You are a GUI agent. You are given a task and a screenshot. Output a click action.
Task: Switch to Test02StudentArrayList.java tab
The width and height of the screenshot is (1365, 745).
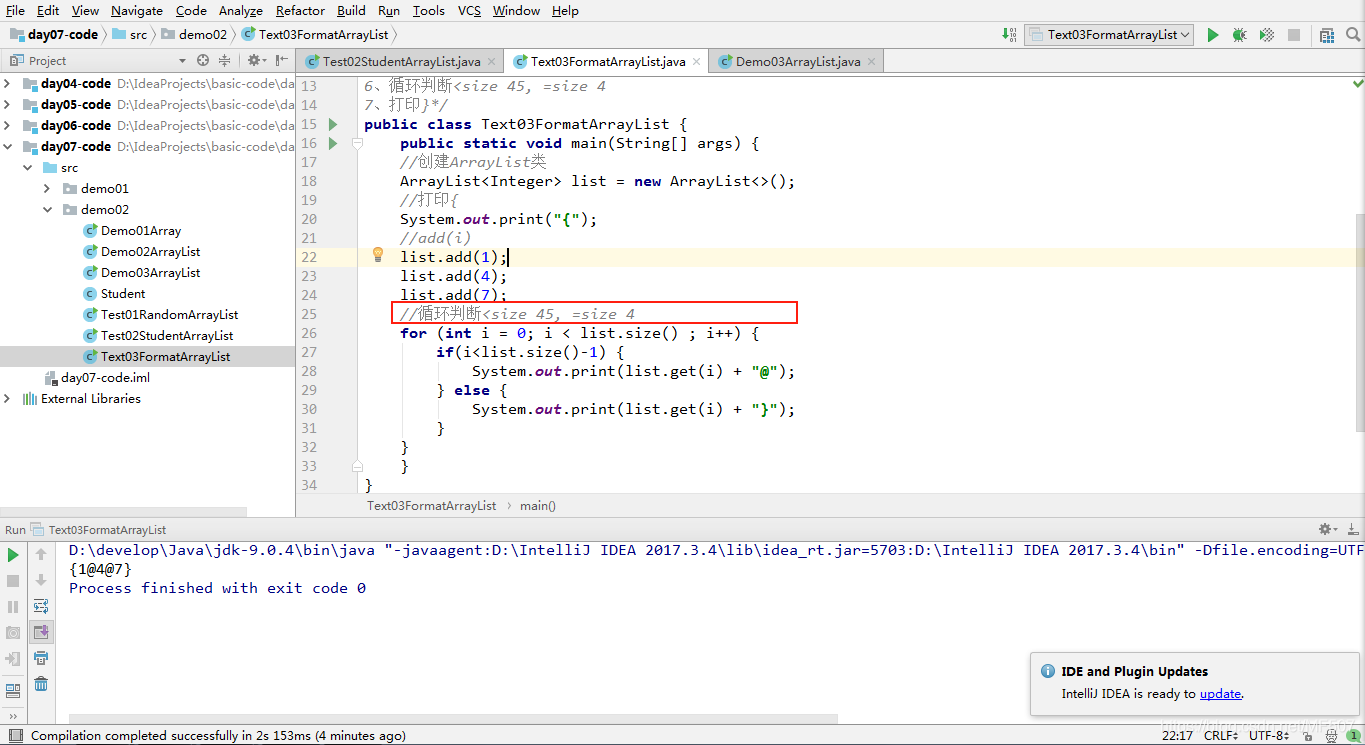point(401,61)
